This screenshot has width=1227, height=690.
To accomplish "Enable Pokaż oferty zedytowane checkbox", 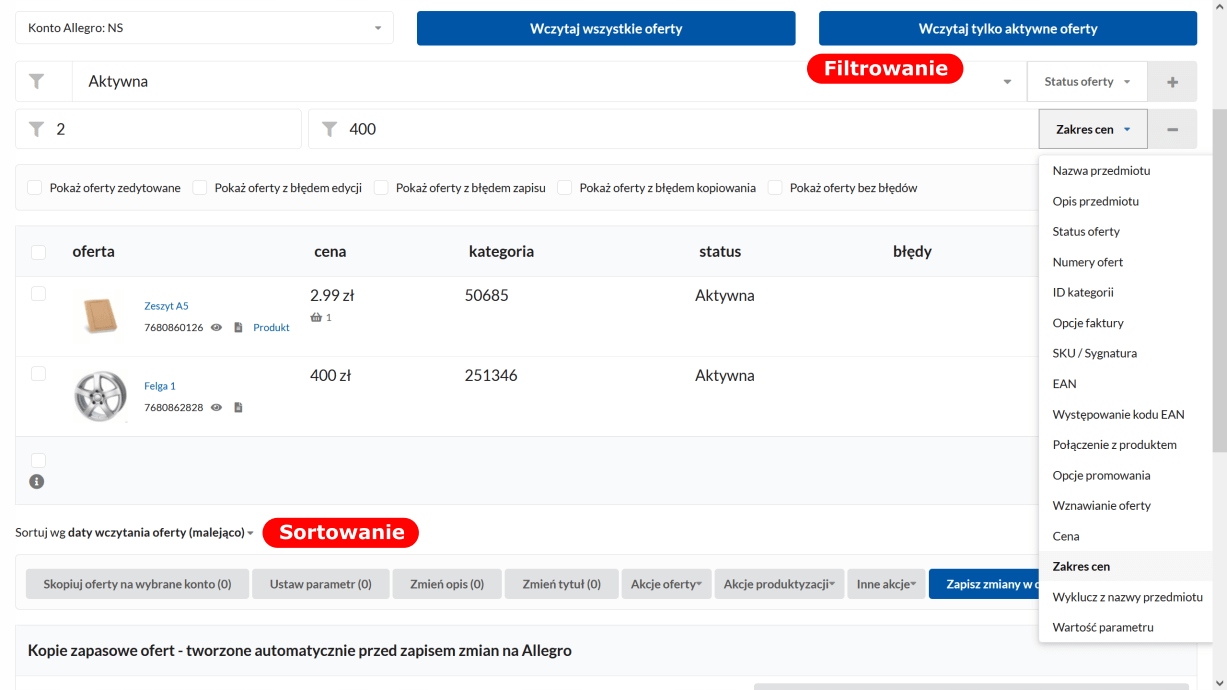I will click(x=35, y=187).
